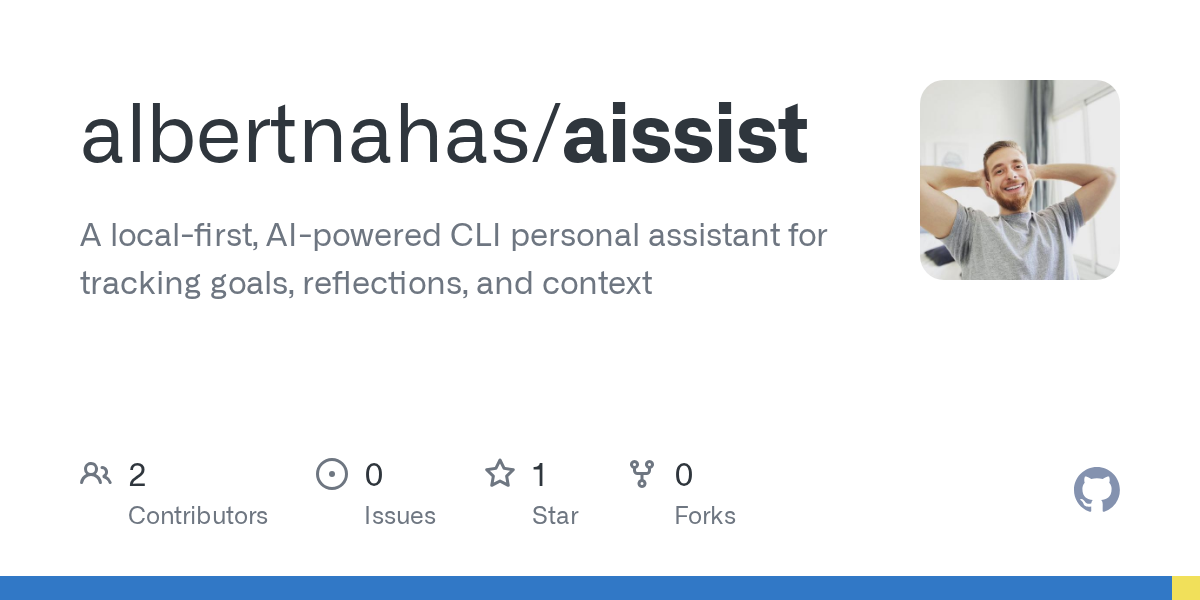Click the star count number 1
Viewport: 1200px width, 600px height.
click(x=539, y=475)
